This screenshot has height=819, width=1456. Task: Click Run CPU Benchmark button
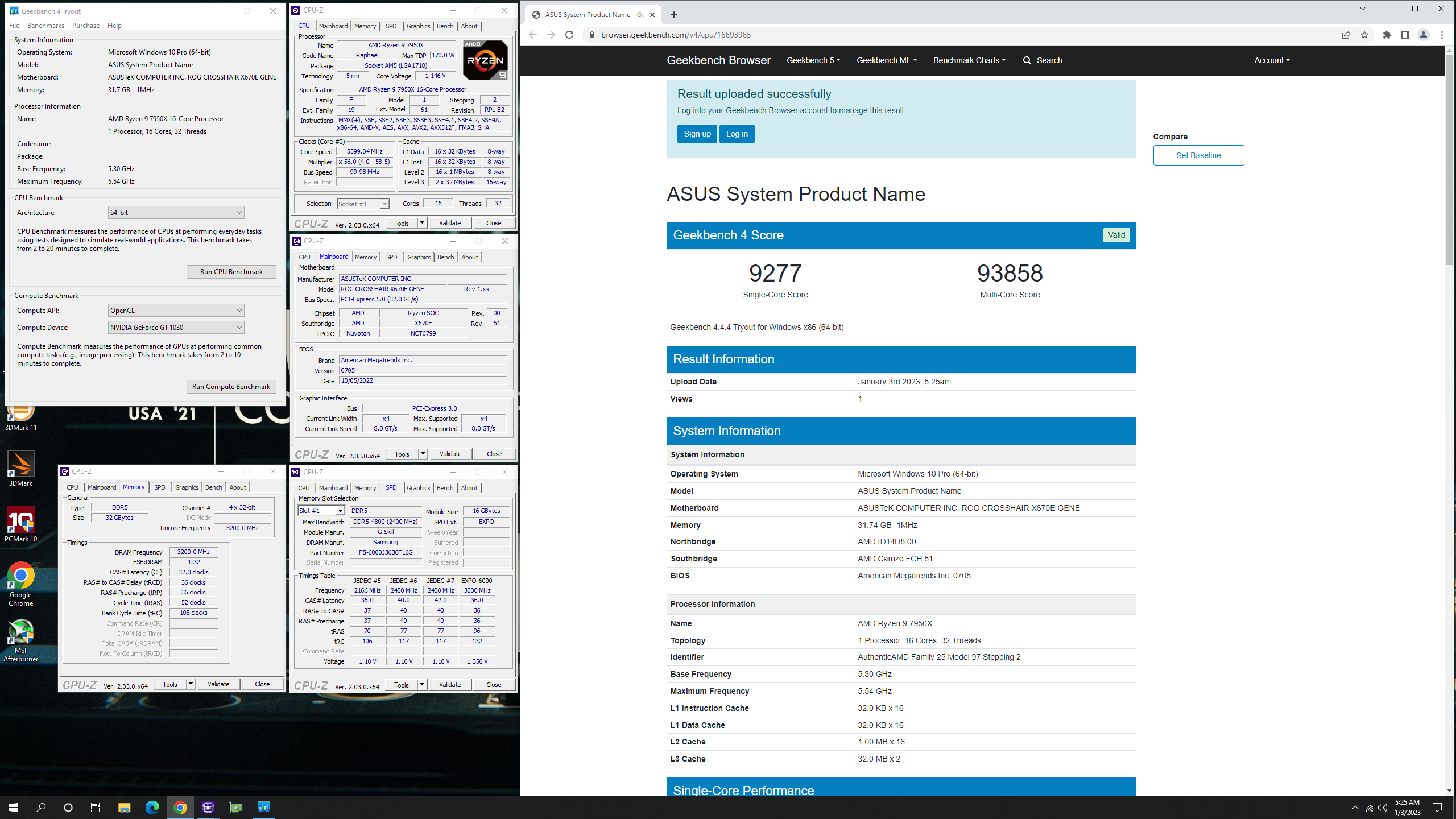[231, 271]
